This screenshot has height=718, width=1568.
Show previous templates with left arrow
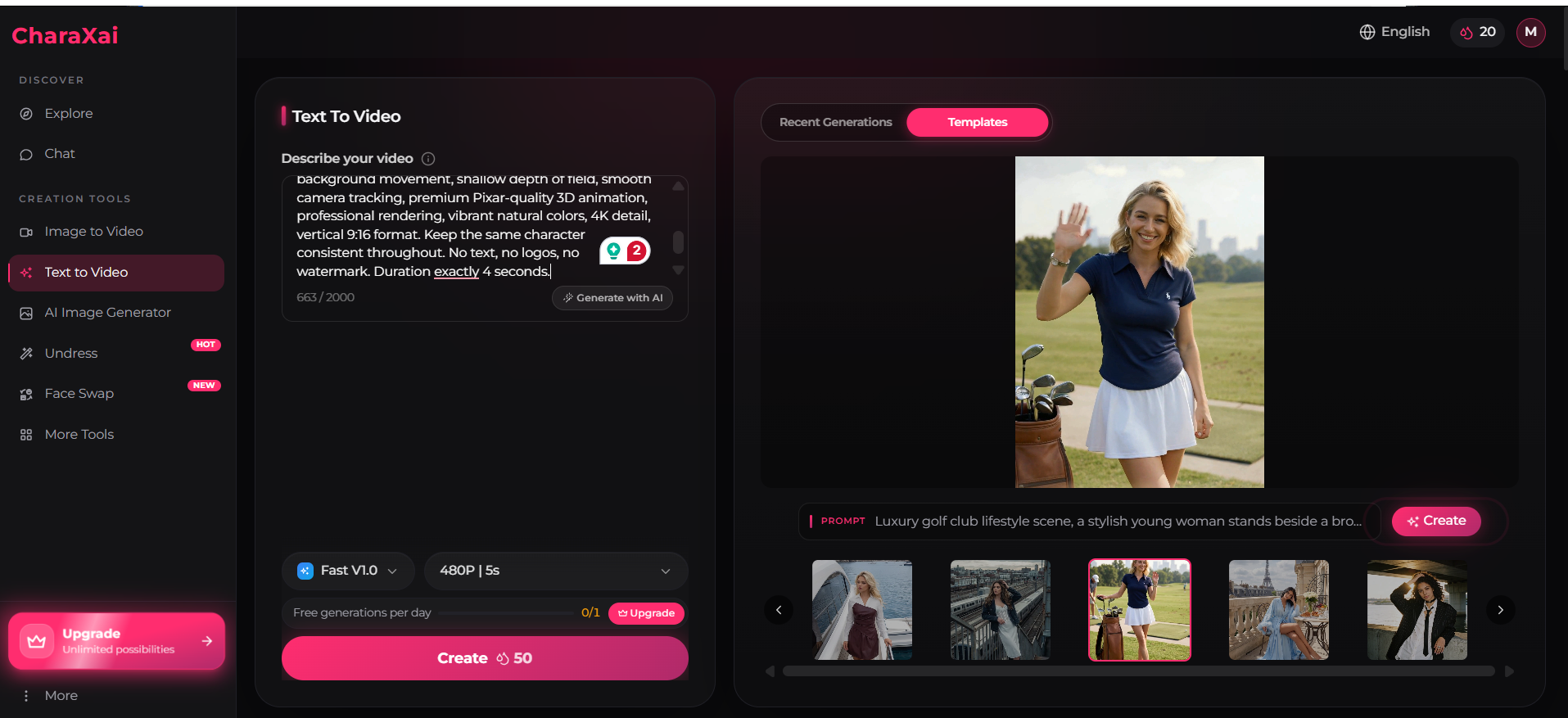(779, 610)
